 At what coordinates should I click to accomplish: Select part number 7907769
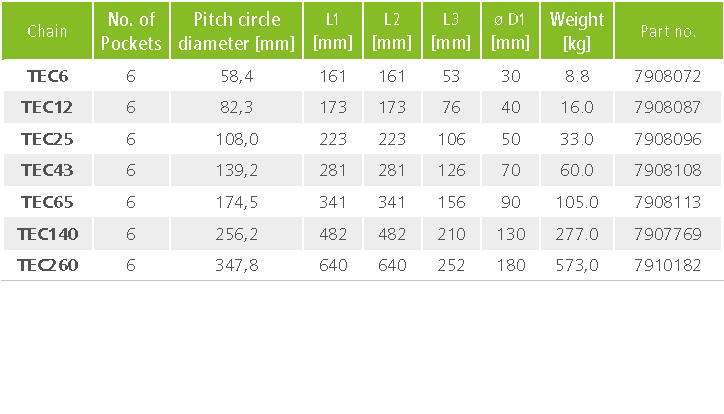click(668, 234)
